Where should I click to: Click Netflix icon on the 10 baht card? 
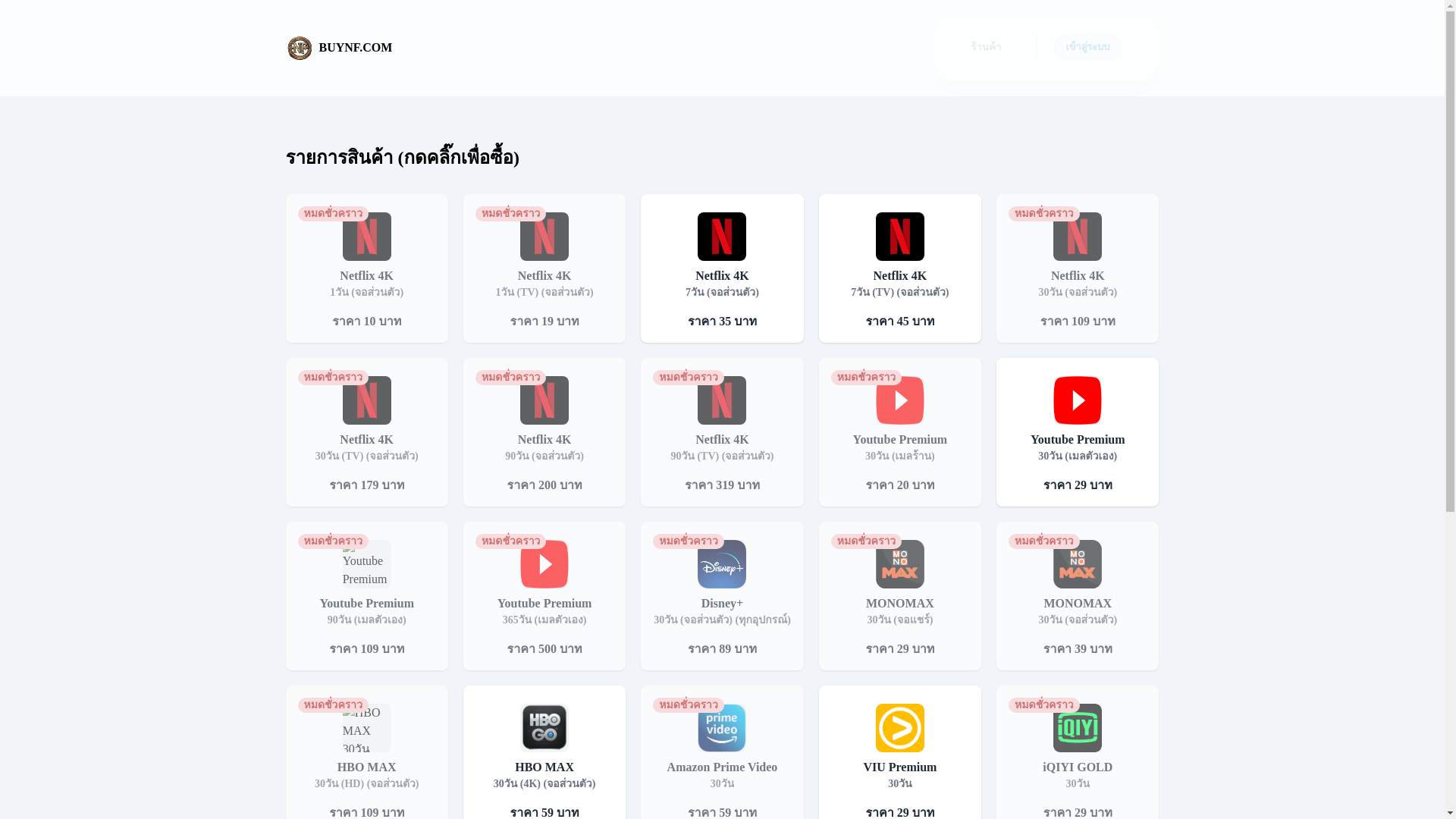(367, 237)
